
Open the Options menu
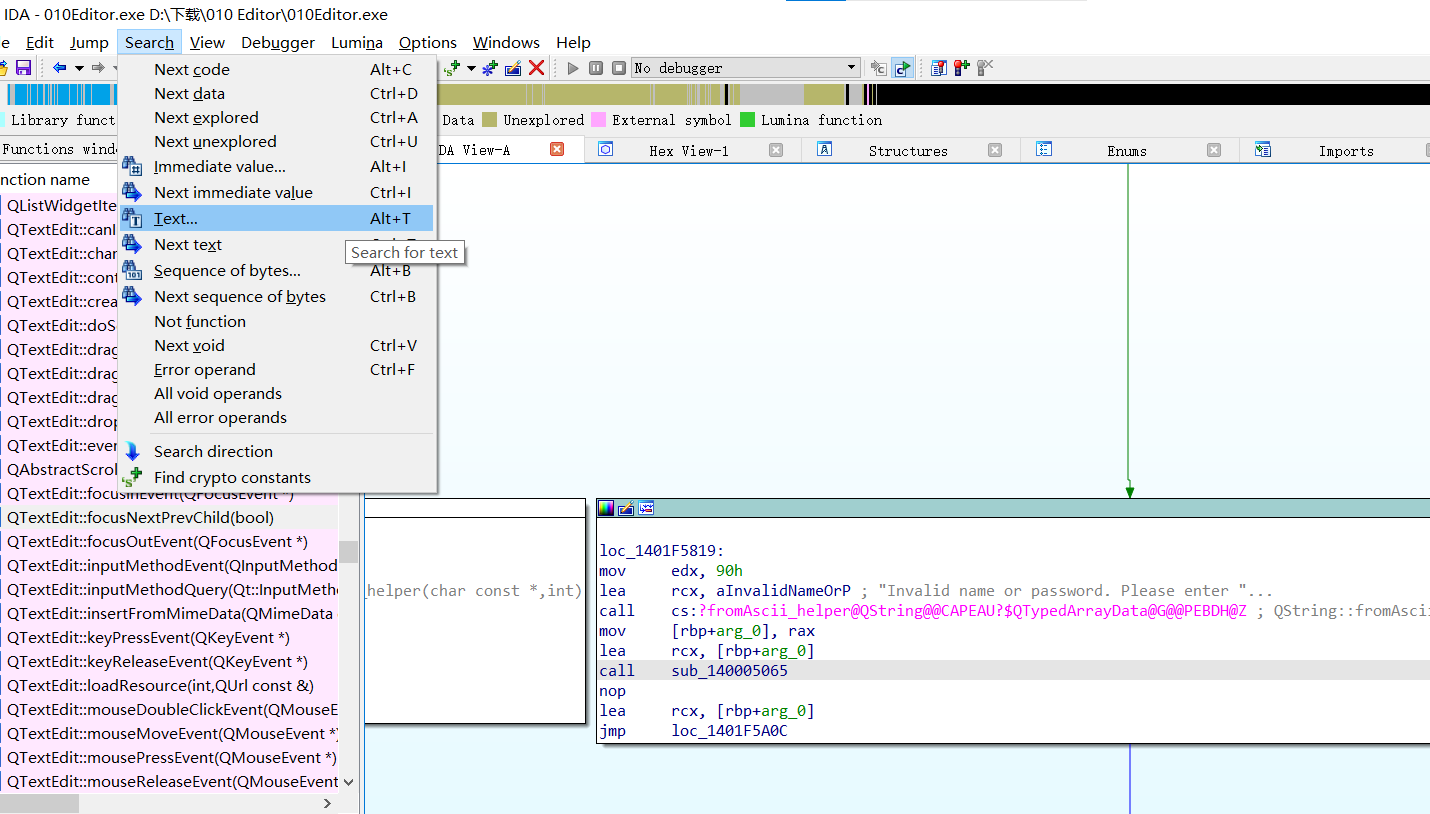(x=428, y=42)
